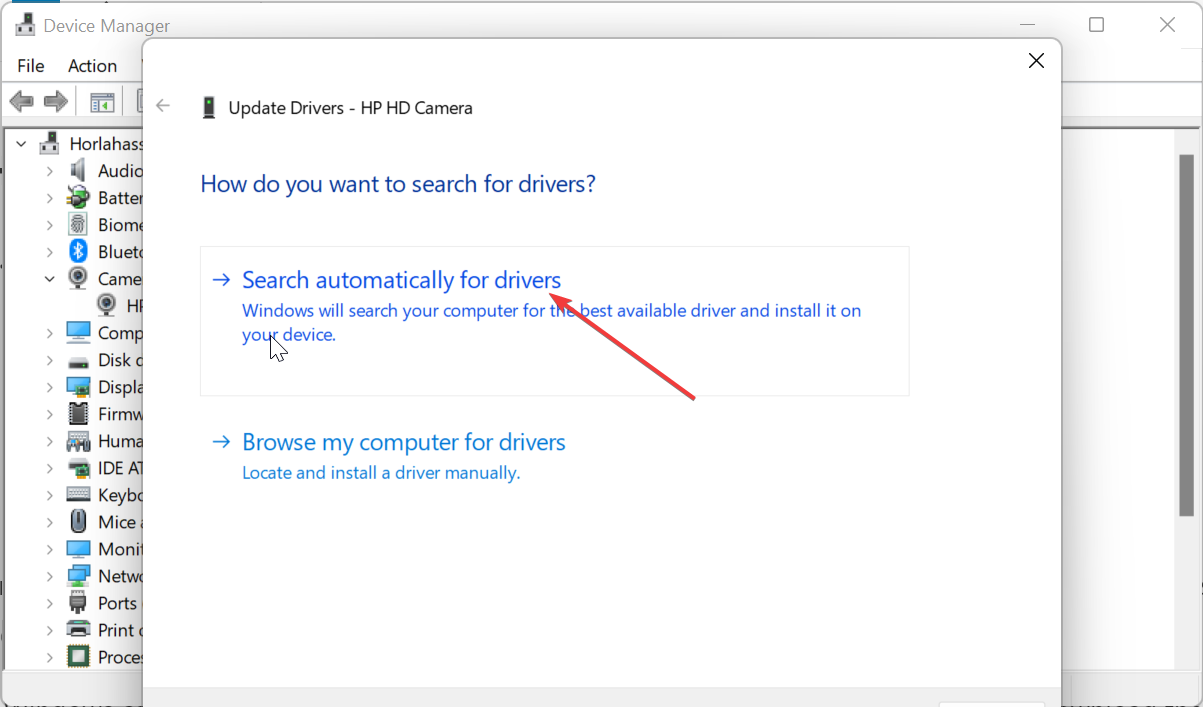Click the back arrow in Update Drivers dialog
The width and height of the screenshot is (1203, 707).
click(x=163, y=107)
